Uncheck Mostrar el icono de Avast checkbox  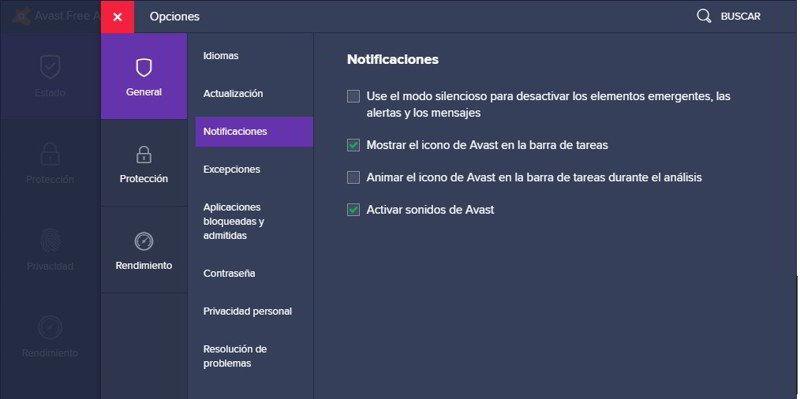point(353,145)
